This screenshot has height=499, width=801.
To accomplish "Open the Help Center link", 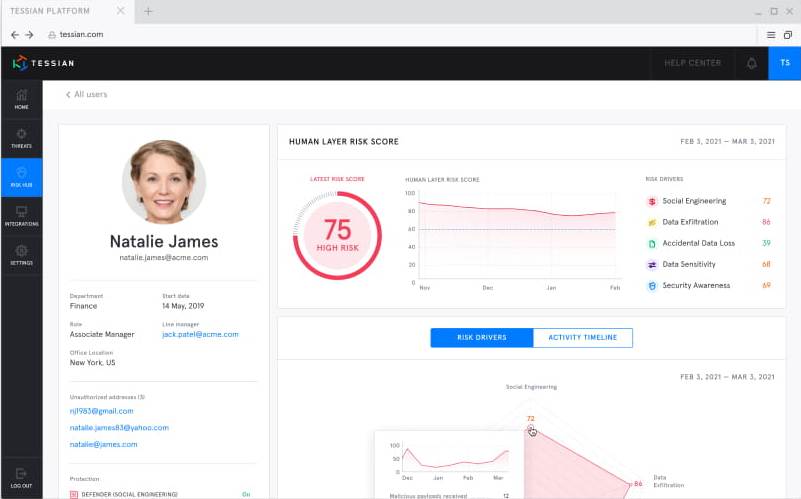I will pos(692,63).
